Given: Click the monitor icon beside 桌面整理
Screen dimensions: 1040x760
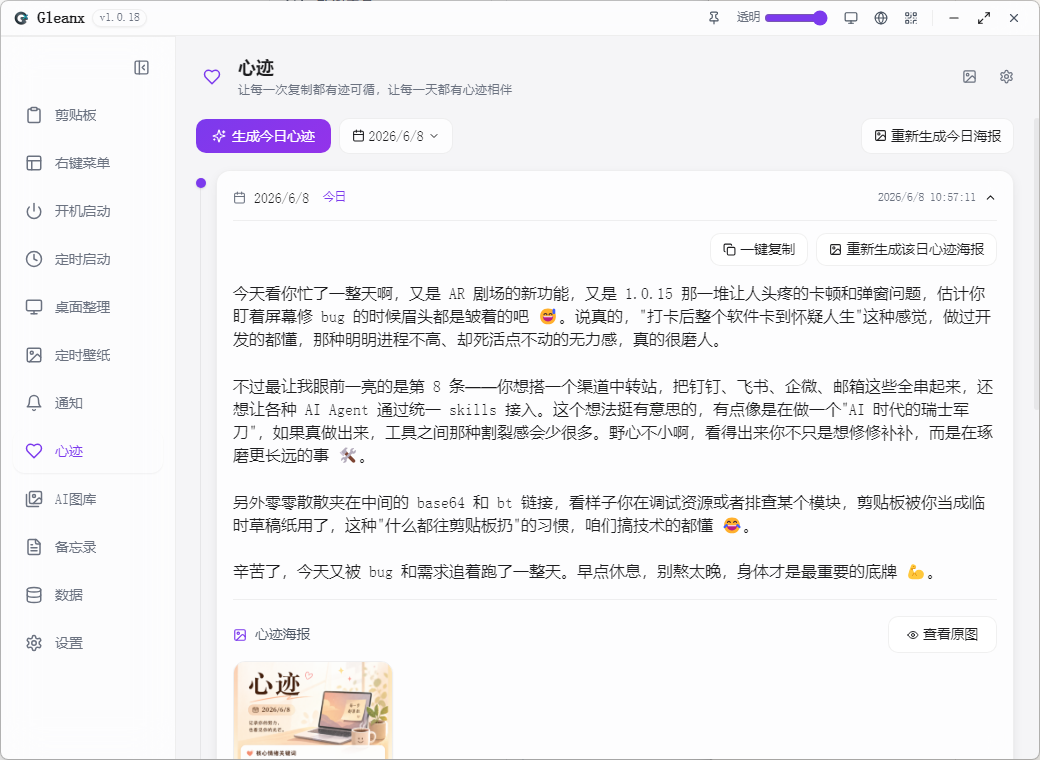Looking at the screenshot, I should coord(34,307).
